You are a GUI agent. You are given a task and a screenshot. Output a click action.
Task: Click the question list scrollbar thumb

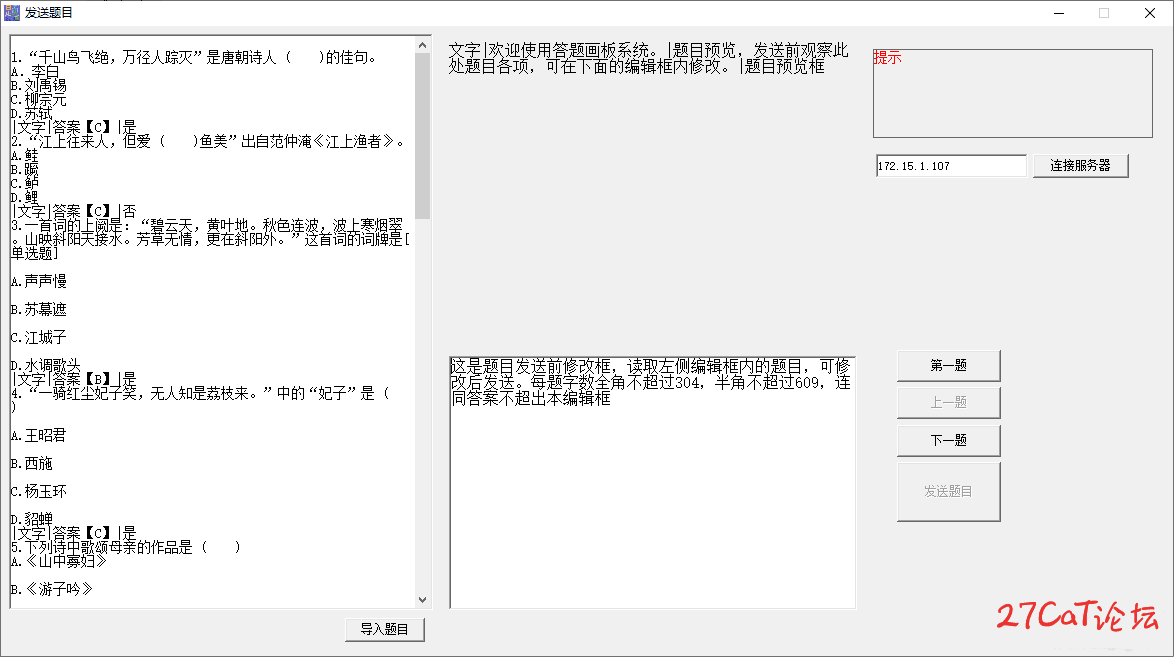point(422,136)
